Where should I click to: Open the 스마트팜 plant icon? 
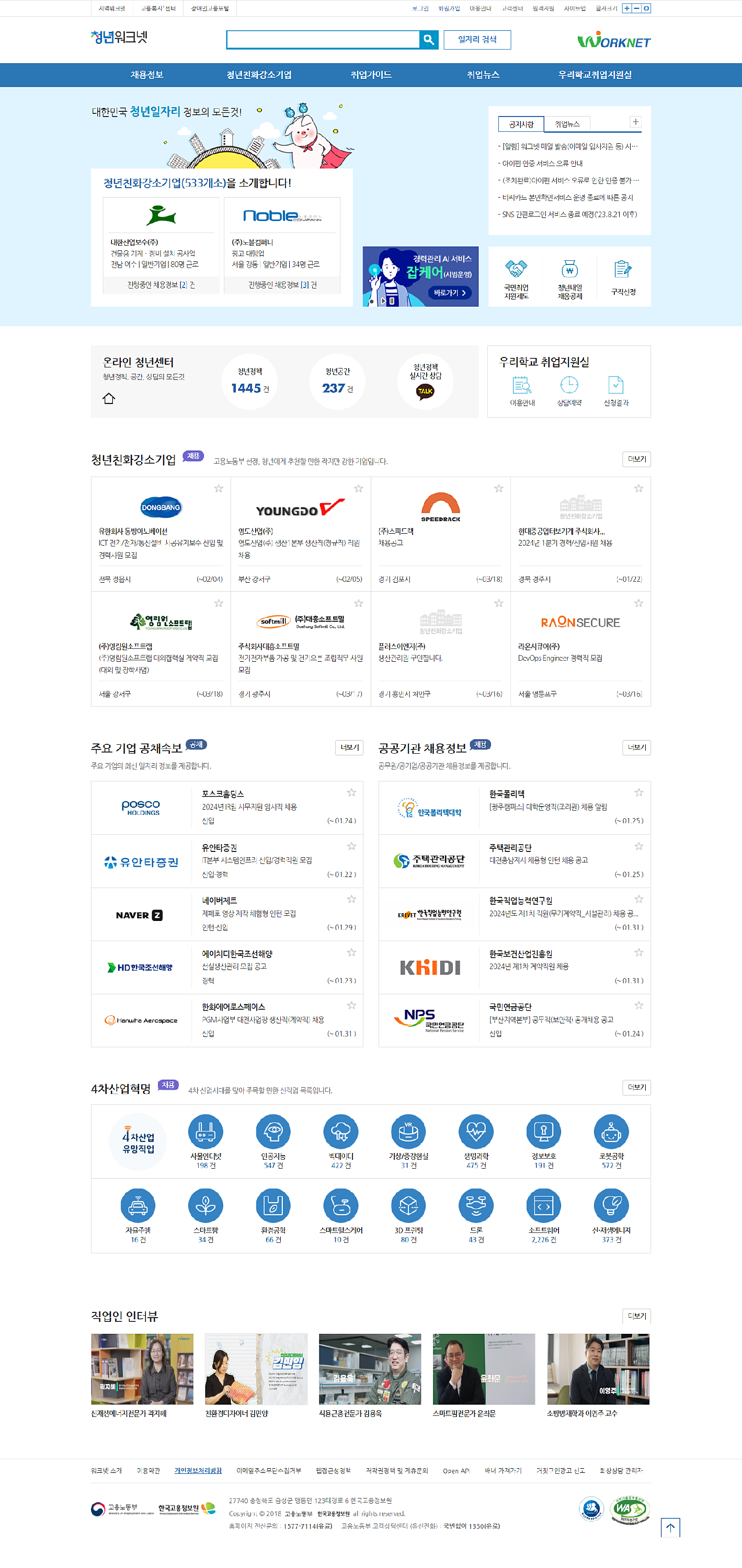(206, 1205)
